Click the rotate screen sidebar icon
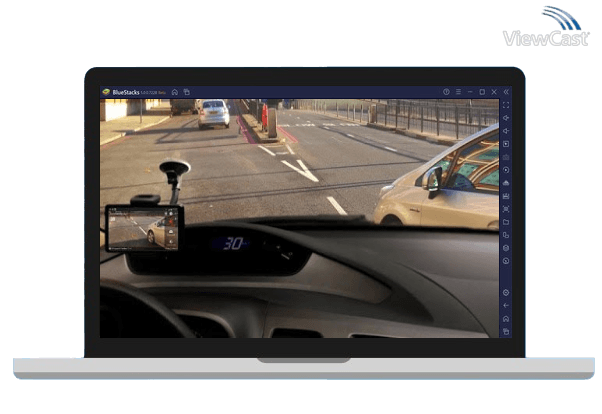 coord(506,235)
